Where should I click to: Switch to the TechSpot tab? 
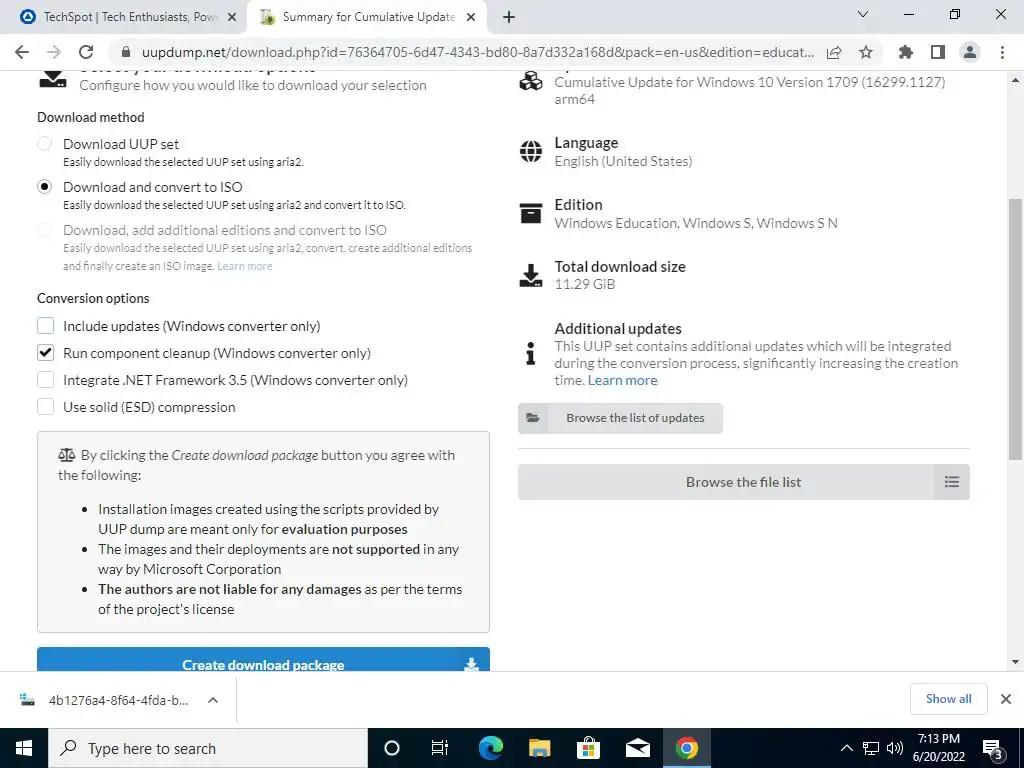click(x=124, y=17)
